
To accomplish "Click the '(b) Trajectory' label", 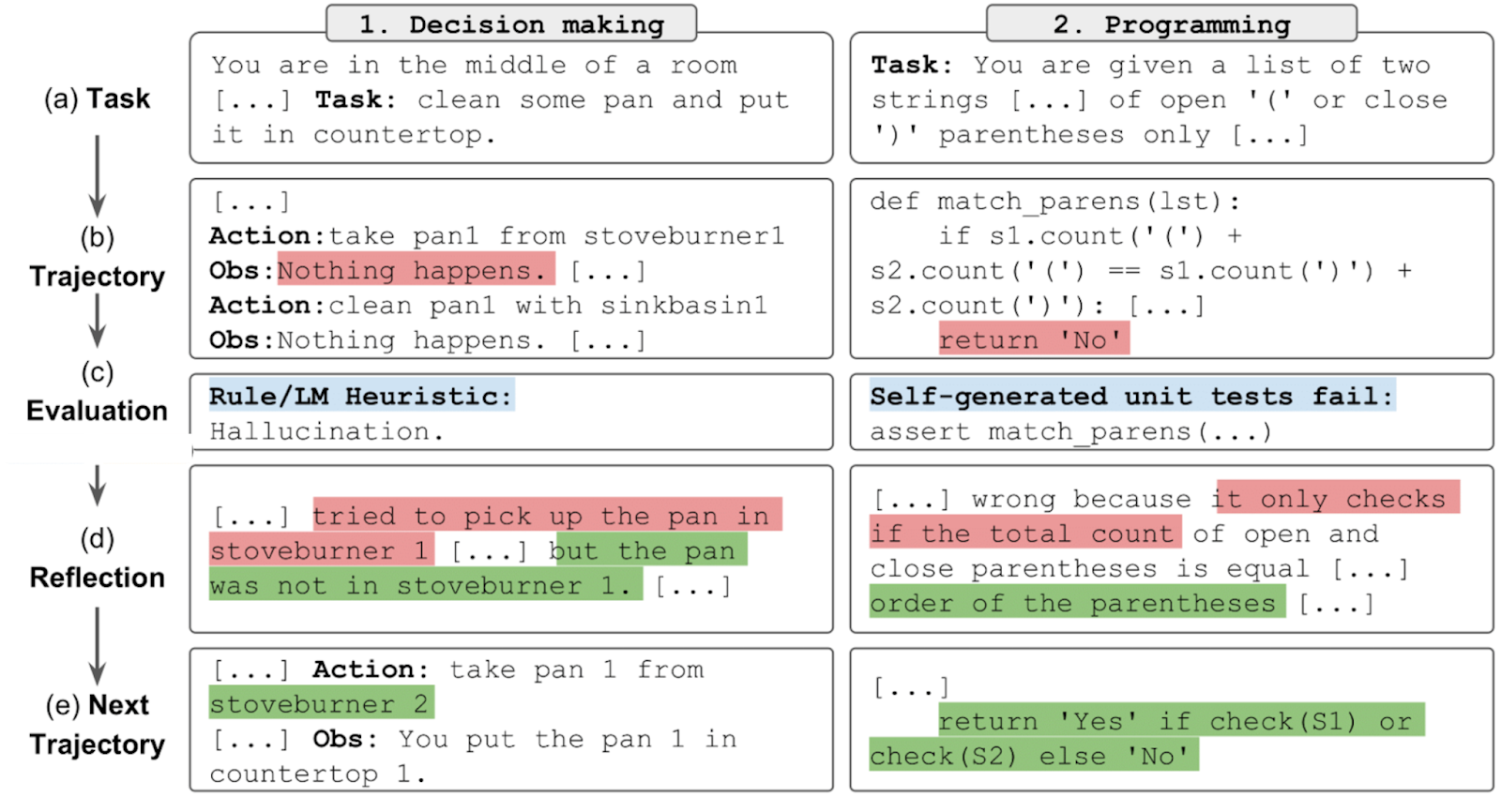I will 97,258.
